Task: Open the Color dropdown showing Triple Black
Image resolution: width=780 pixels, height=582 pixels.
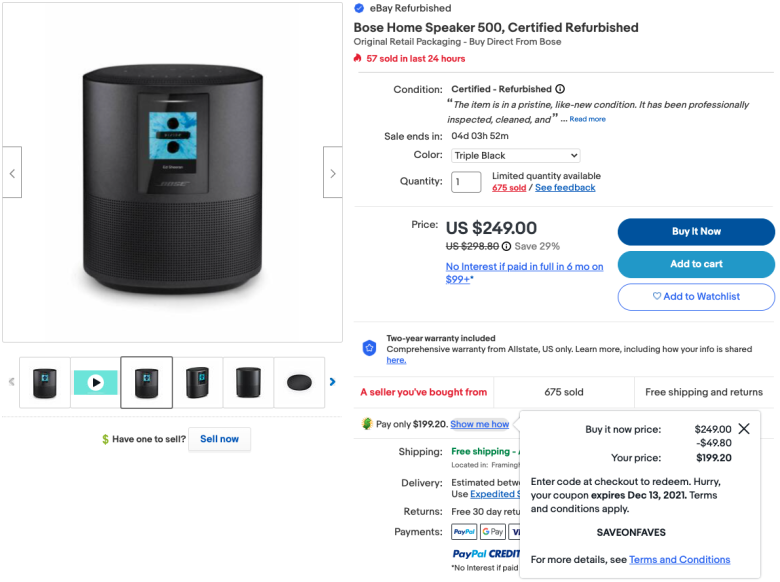Action: point(515,156)
